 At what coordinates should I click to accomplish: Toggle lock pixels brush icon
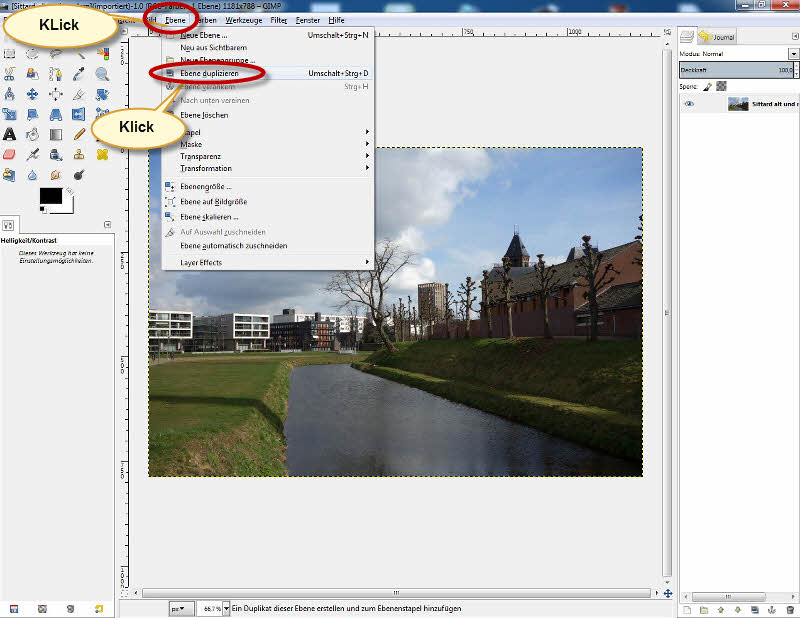pos(708,86)
